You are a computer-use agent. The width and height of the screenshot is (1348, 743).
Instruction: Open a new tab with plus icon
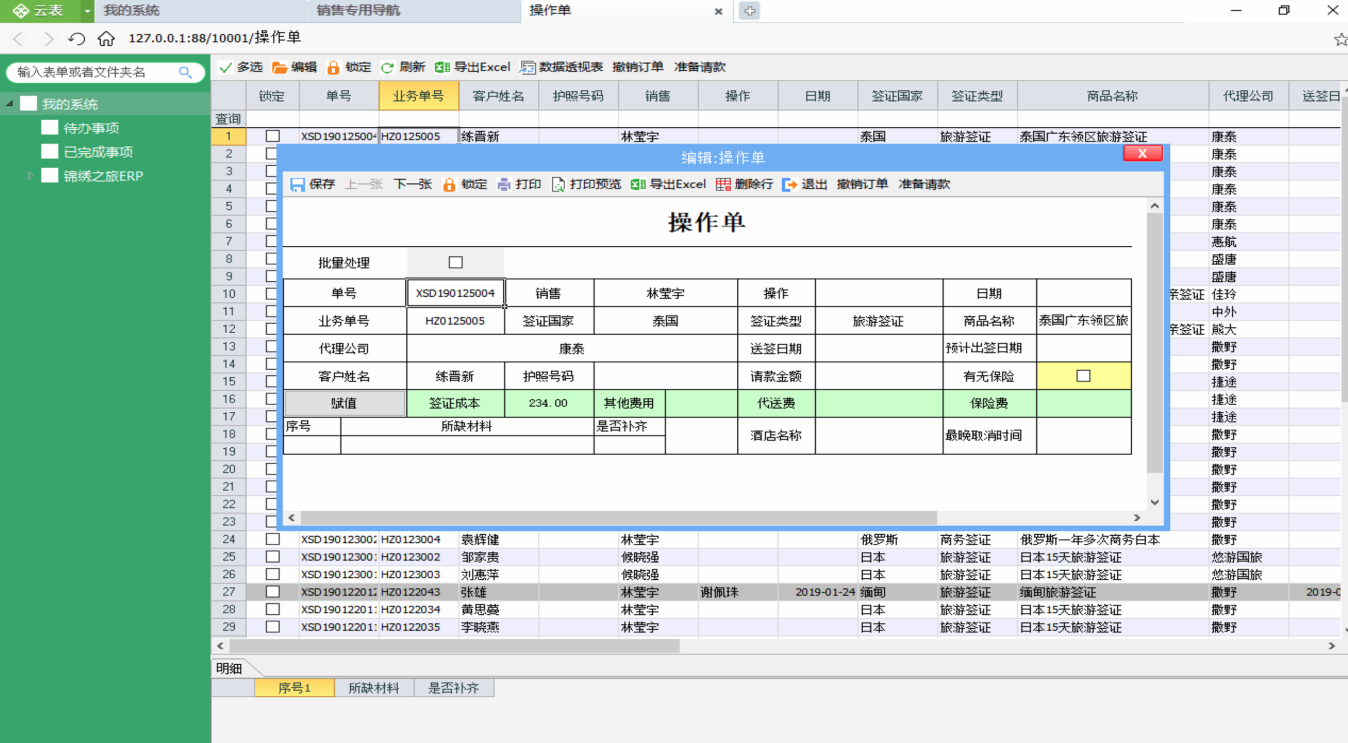(749, 11)
